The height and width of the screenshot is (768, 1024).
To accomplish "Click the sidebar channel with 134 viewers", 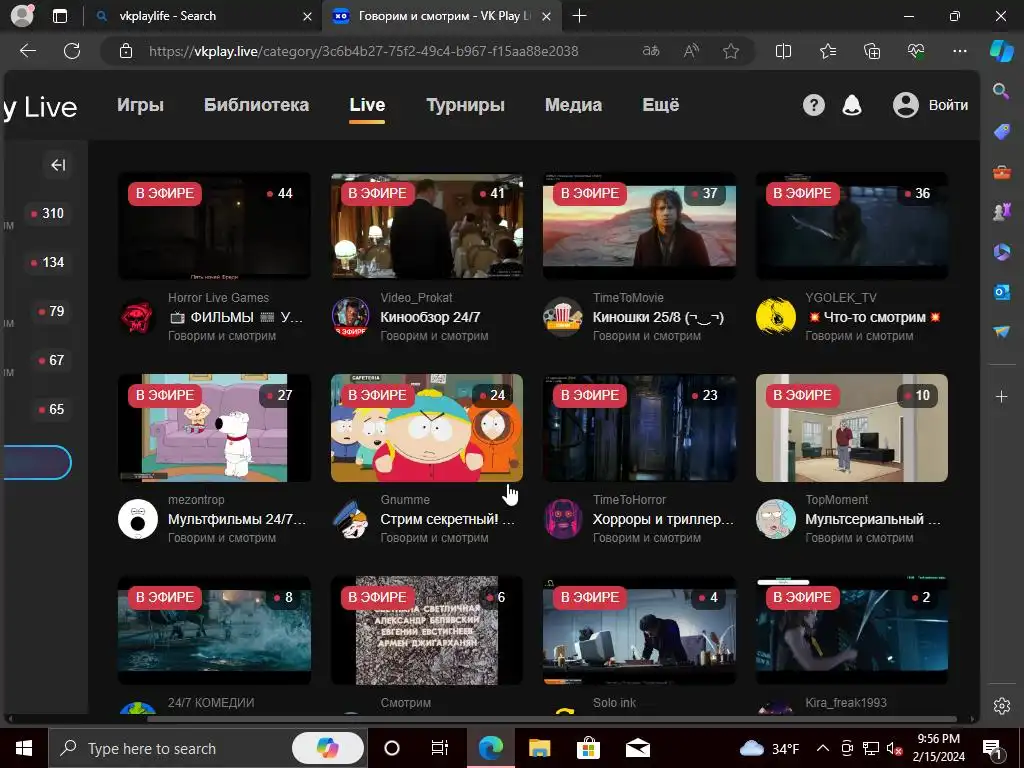I will point(47,263).
